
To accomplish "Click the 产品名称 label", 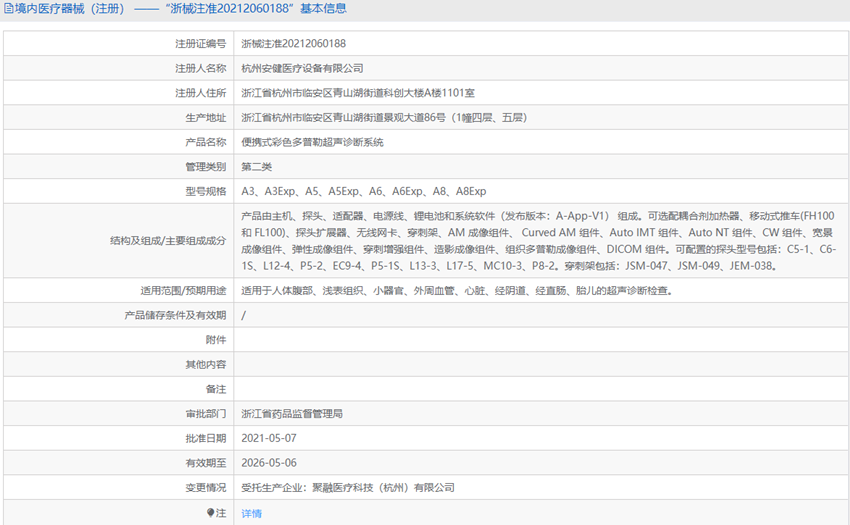I will [x=205, y=142].
